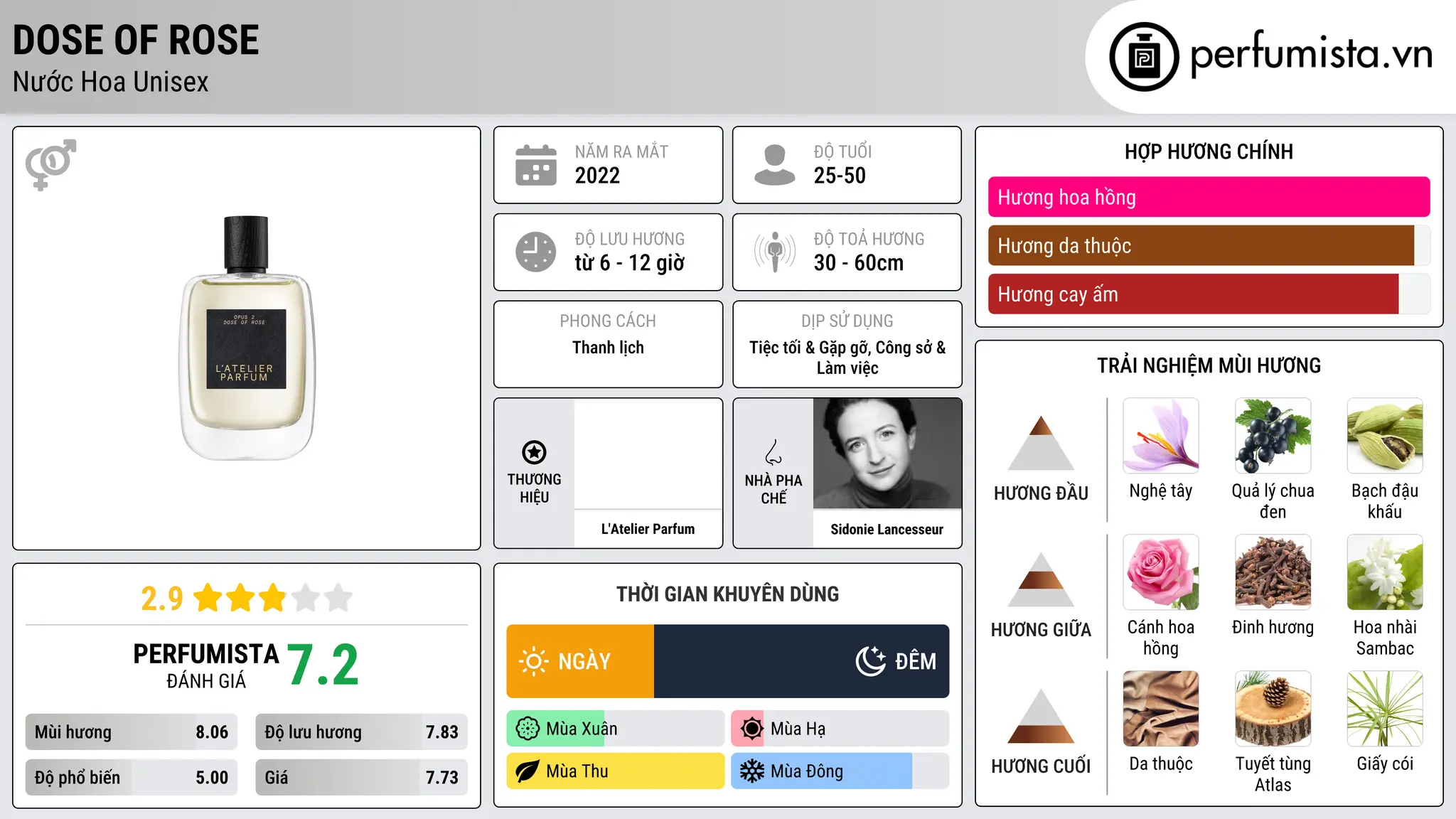Image resolution: width=1456 pixels, height=819 pixels.
Task: Click the Giá score 7.73
Action: click(441, 778)
